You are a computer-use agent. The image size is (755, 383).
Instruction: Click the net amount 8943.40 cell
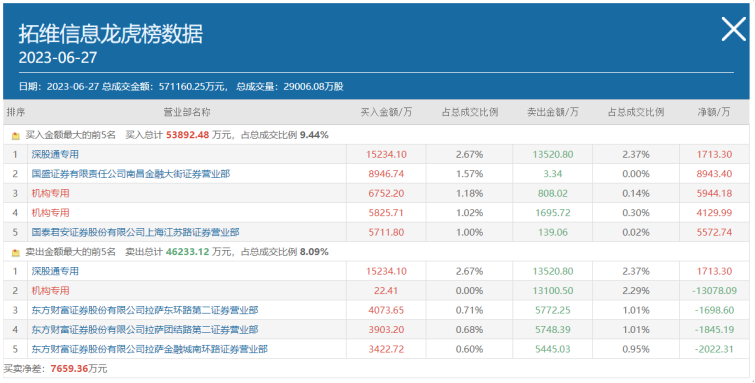click(714, 174)
